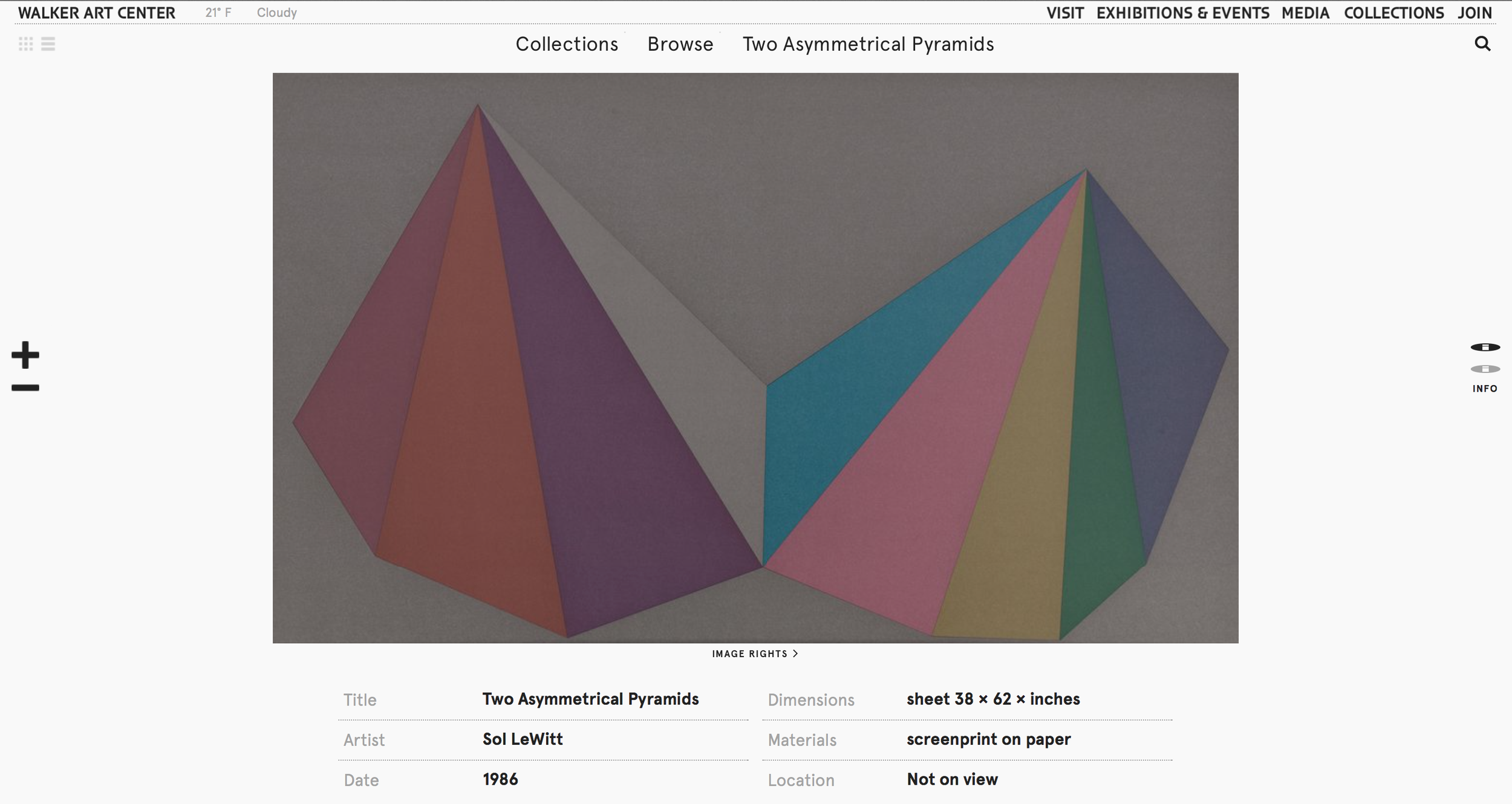The width and height of the screenshot is (1512, 804).
Task: Zoom in with the plus icon
Action: pyautogui.click(x=25, y=355)
